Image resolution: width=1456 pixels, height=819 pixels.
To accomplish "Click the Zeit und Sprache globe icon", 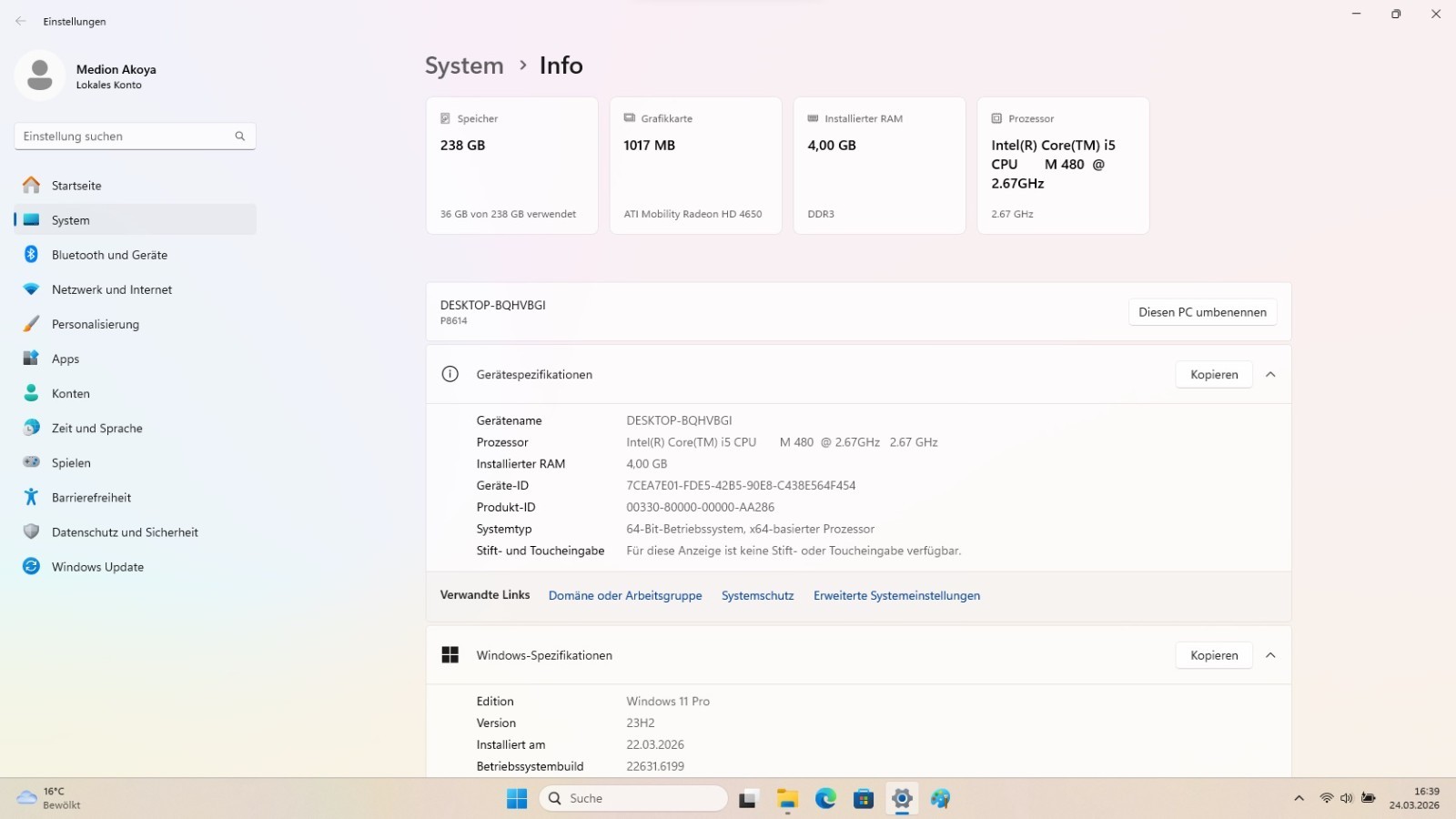I will tap(31, 428).
